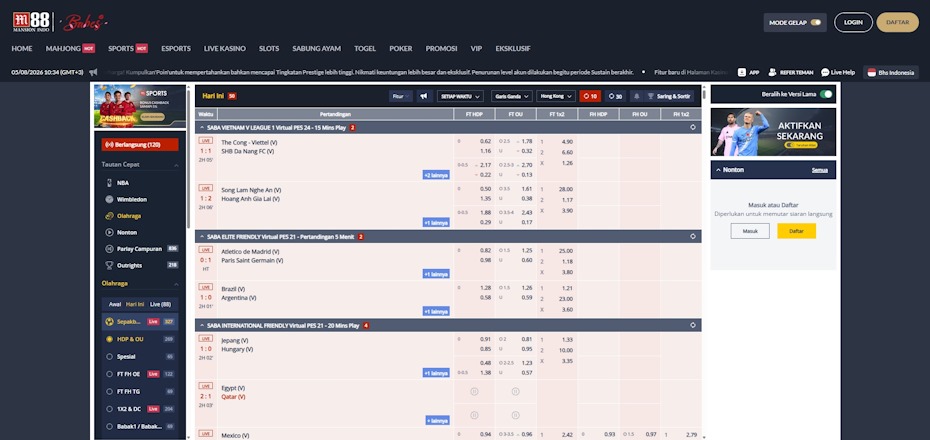Toggle Mode Gelap dark mode switch
The width and height of the screenshot is (930, 440).
click(x=816, y=23)
